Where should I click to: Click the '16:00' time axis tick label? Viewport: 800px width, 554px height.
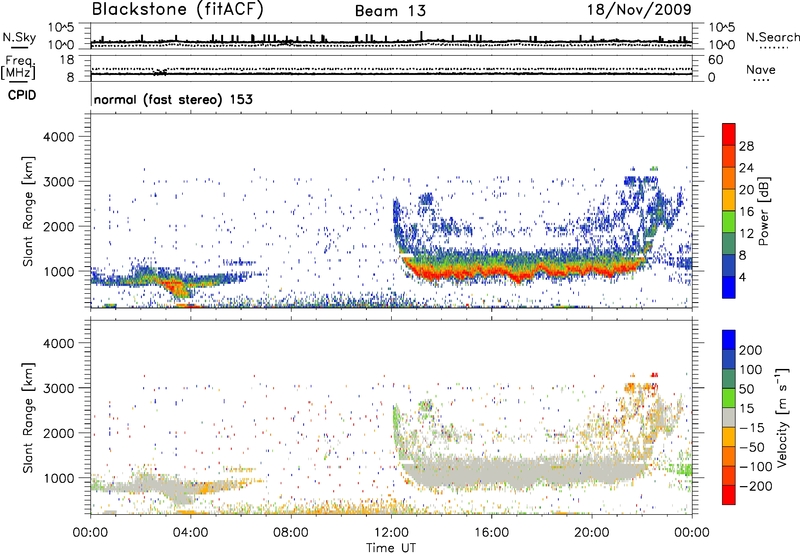tap(491, 533)
